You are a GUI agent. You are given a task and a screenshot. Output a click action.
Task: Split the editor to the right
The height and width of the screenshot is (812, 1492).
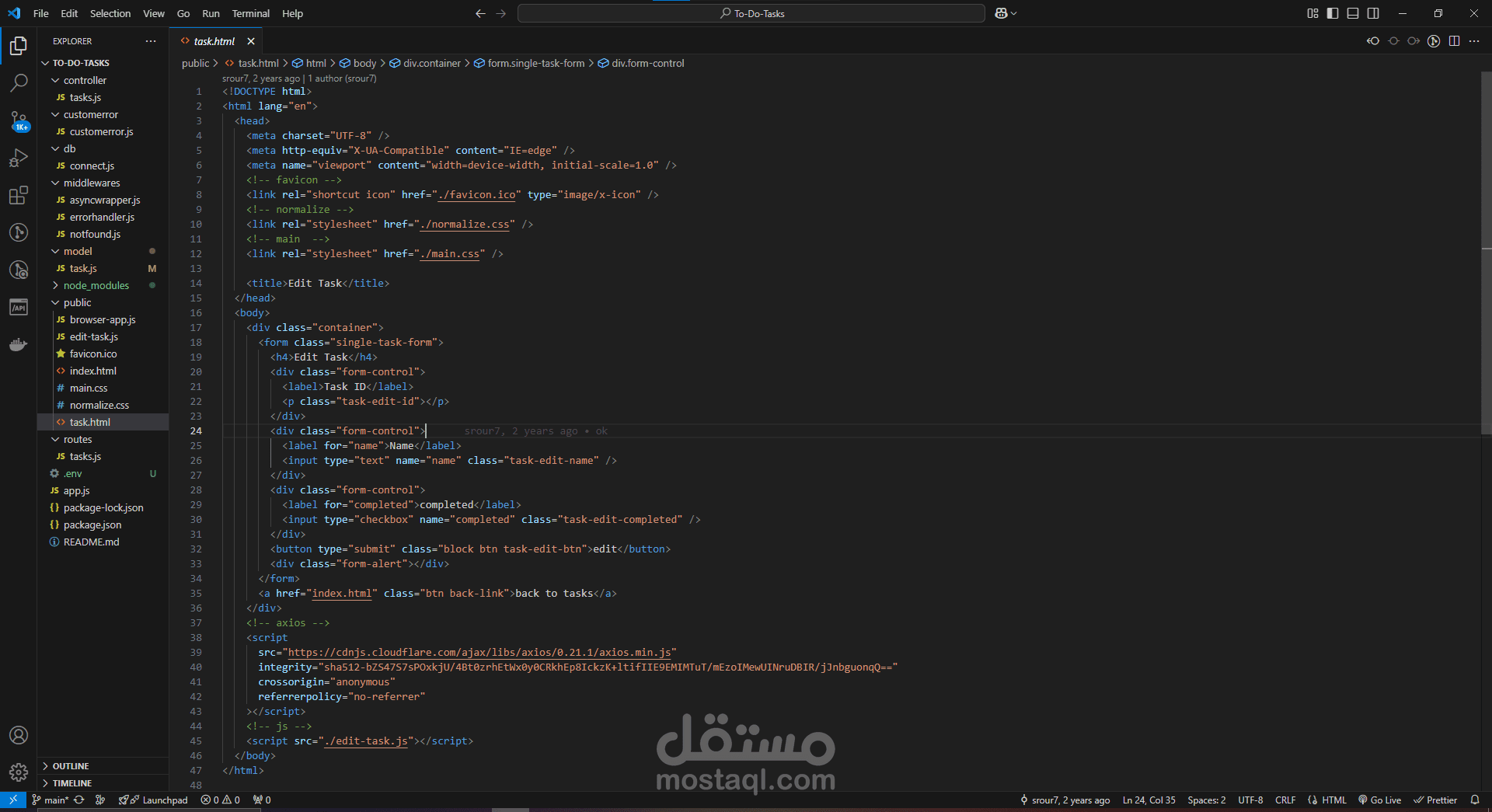click(1454, 41)
